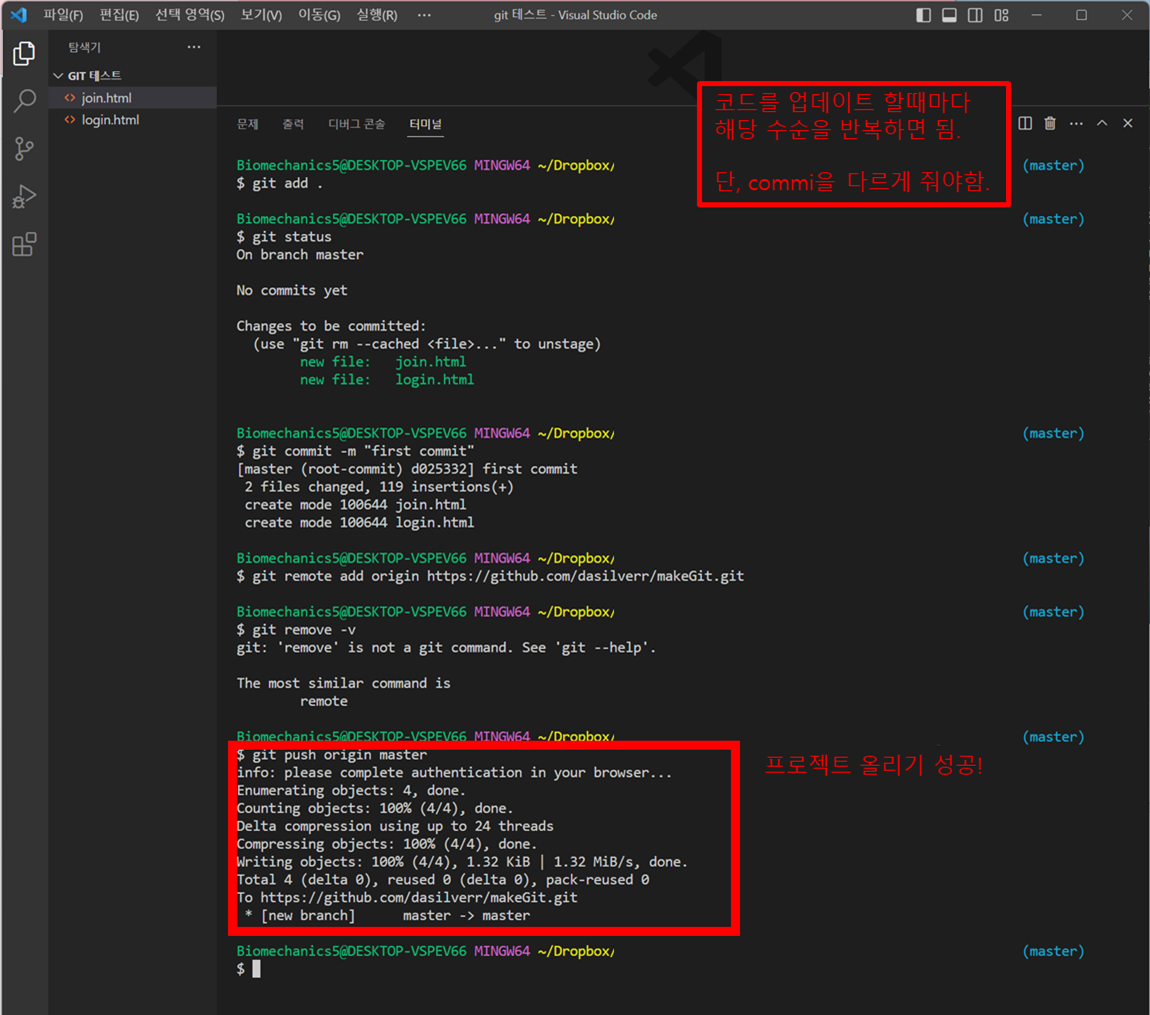Click the 'git remove -v' command line
1150x1015 pixels.
(296, 630)
